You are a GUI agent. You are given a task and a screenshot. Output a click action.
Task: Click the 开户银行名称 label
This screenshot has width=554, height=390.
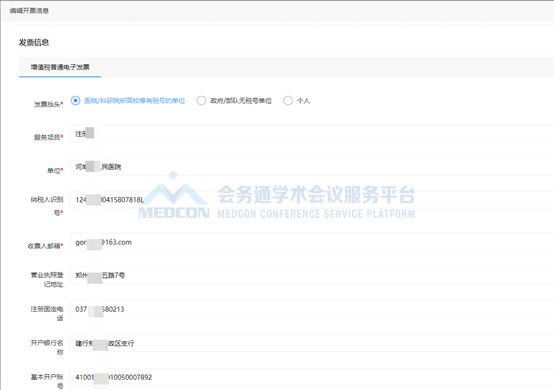pos(47,347)
